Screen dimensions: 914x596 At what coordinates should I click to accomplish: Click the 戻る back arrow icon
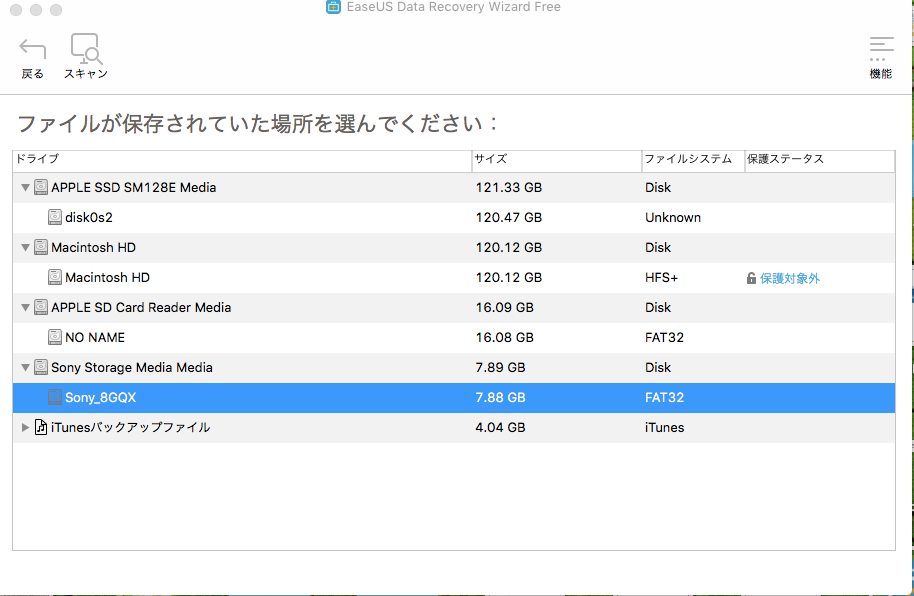[32, 48]
